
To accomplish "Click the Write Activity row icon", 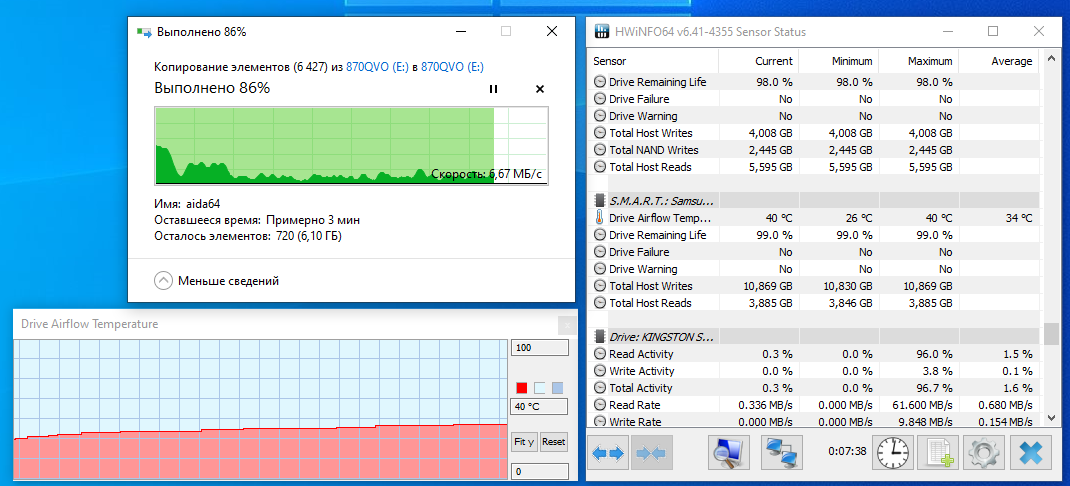I will [600, 371].
